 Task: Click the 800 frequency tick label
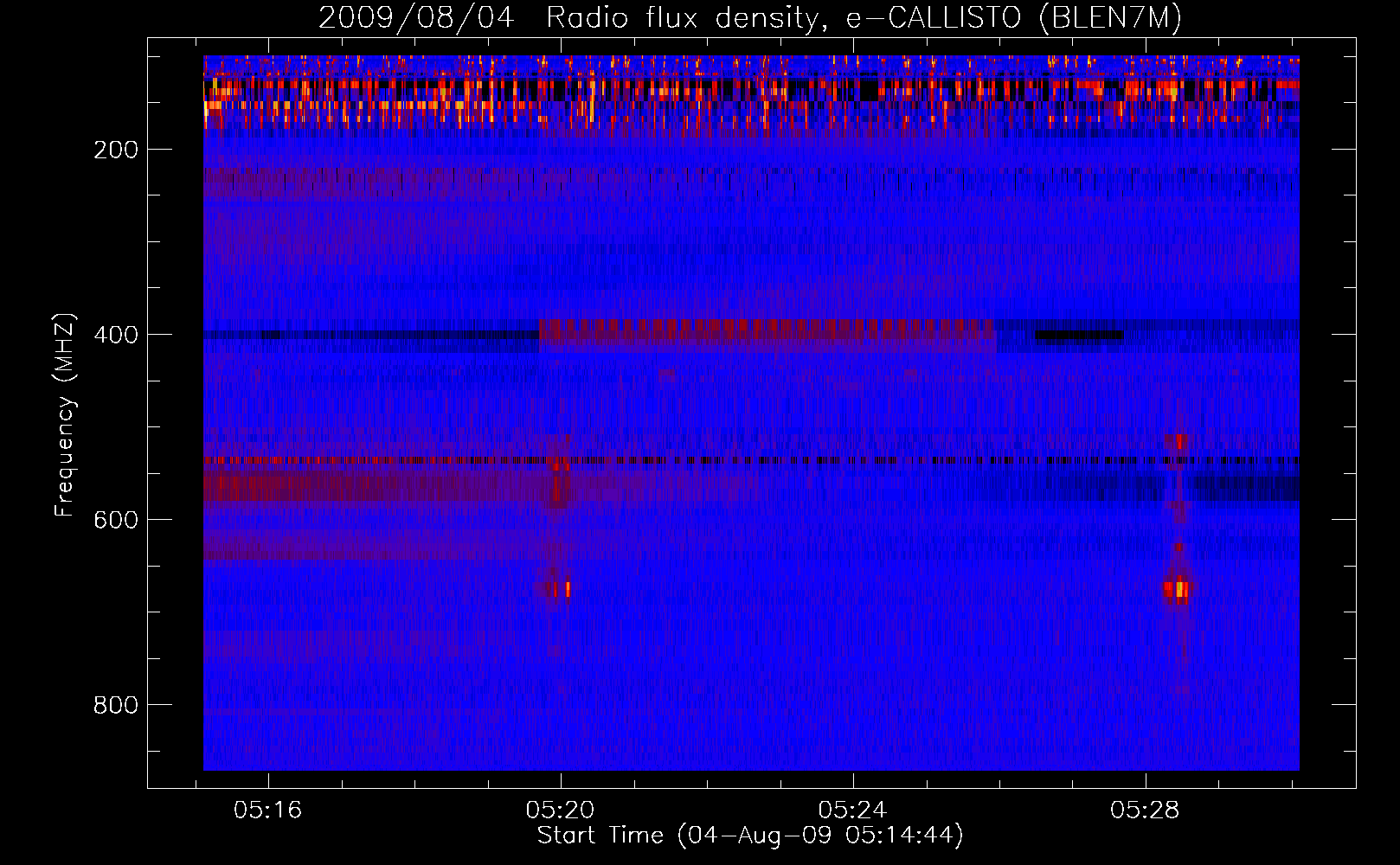click(x=116, y=705)
